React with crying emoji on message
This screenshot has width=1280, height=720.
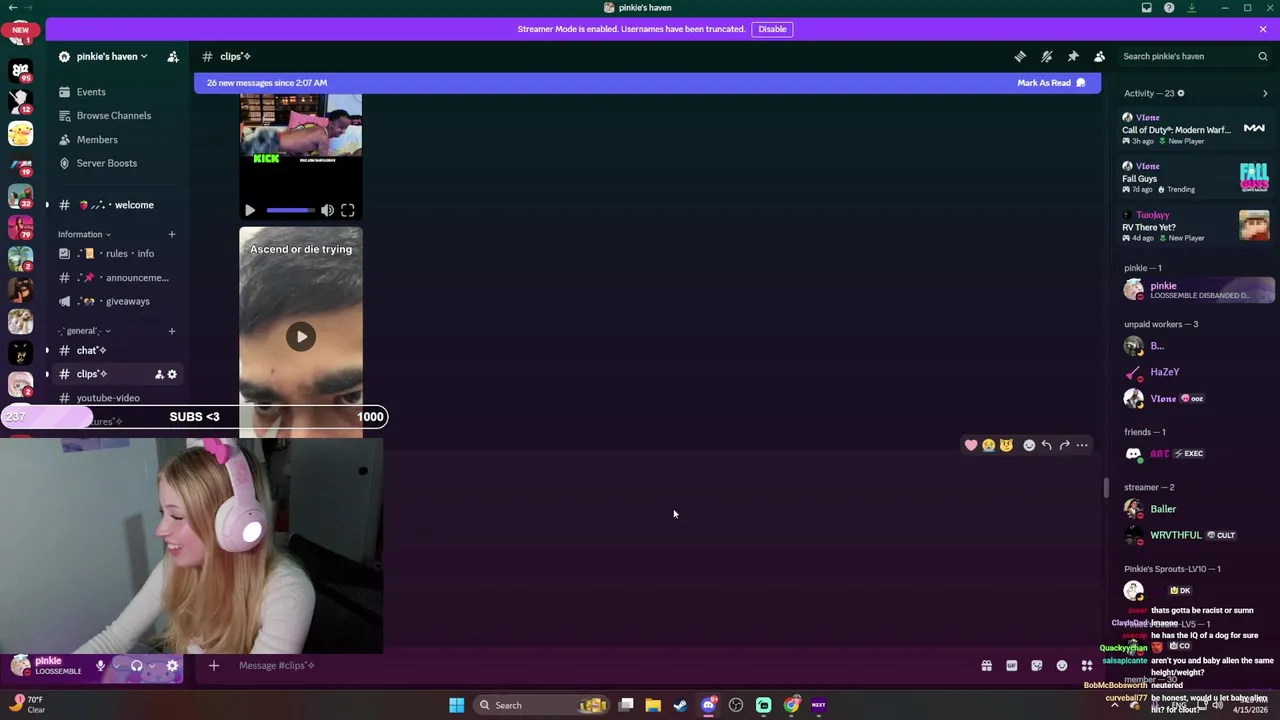pyautogui.click(x=989, y=445)
